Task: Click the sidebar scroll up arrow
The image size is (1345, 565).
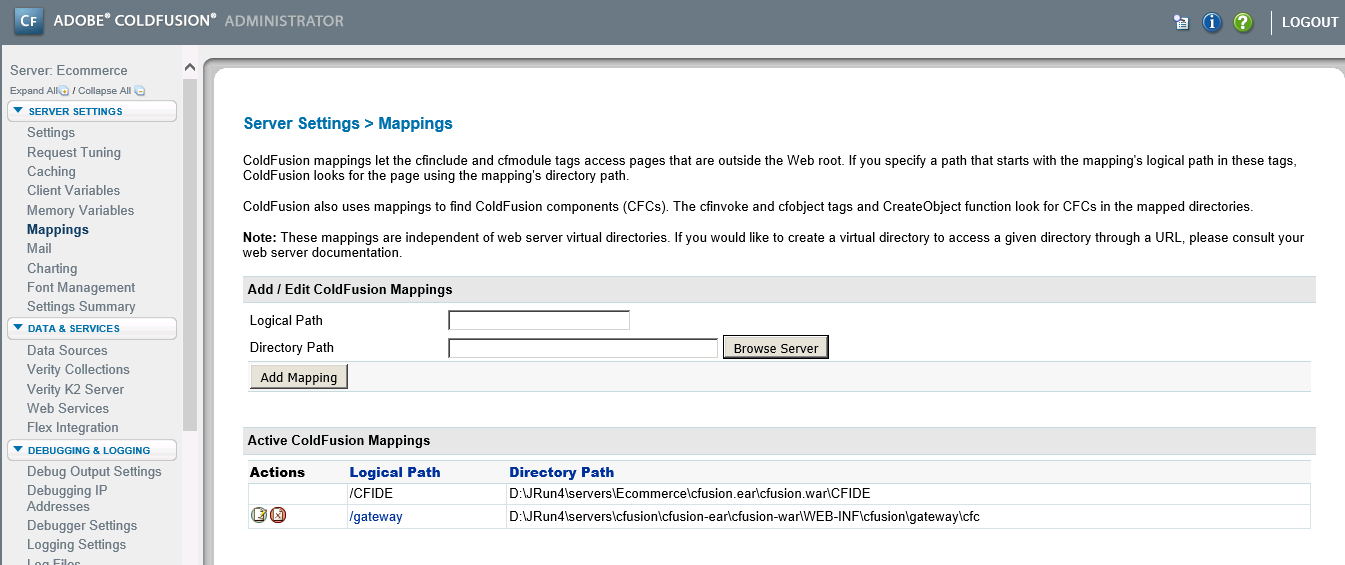Action: 190,68
